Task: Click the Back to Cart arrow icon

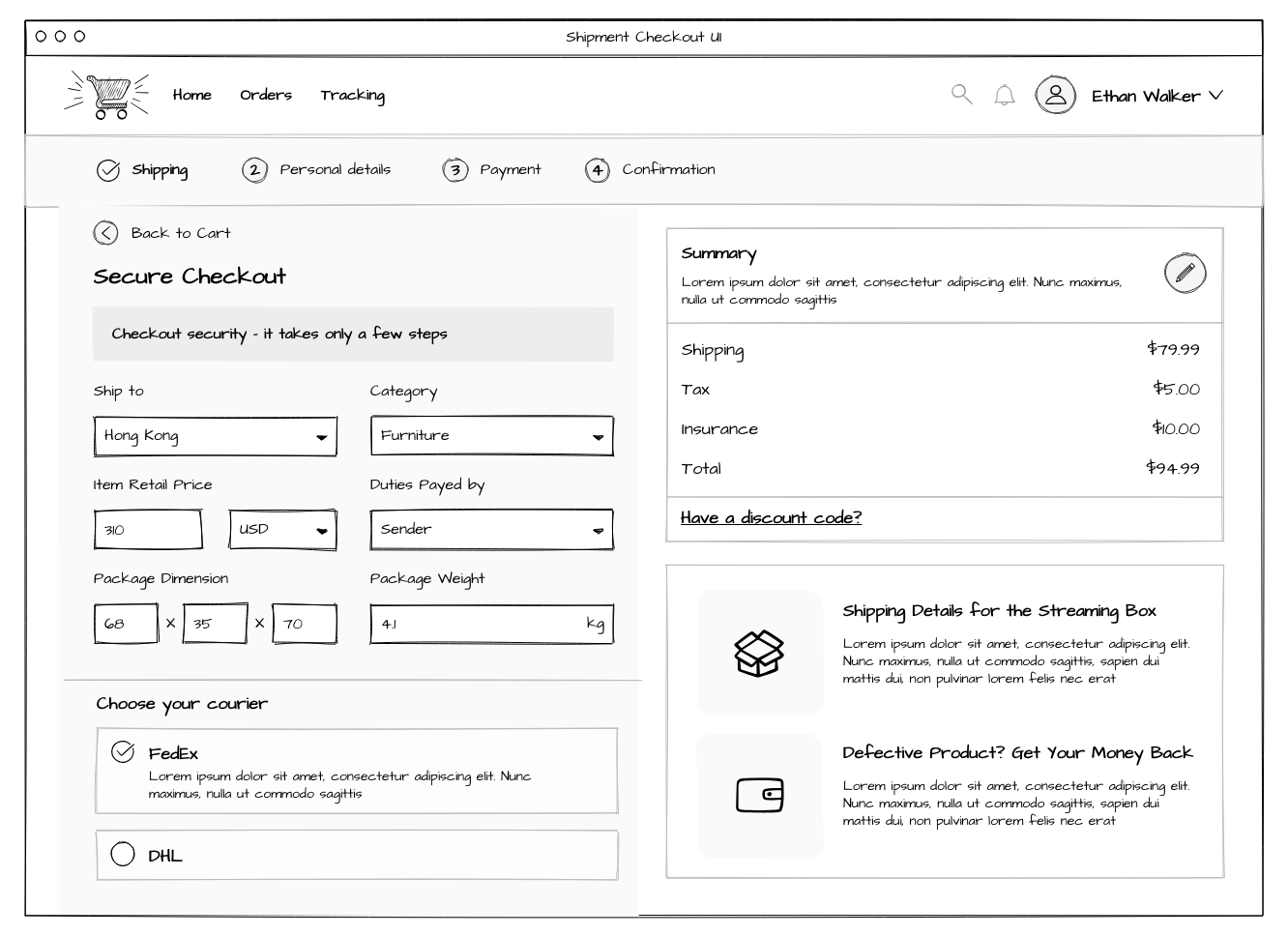Action: (x=105, y=233)
